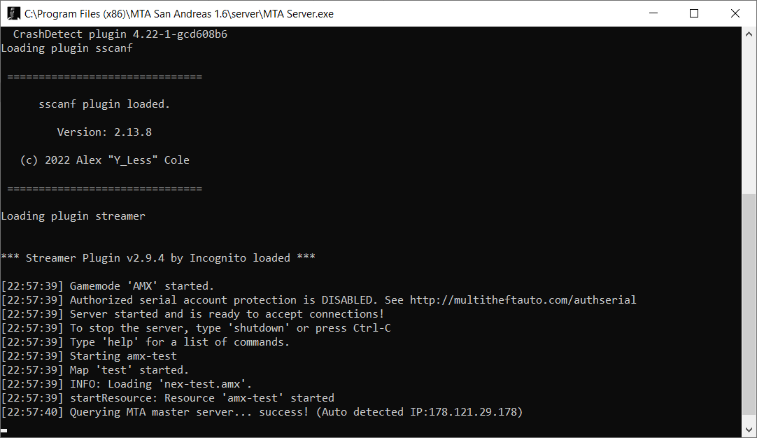This screenshot has width=757, height=438.
Task: Maximize the MTA Server console window
Action: (x=694, y=14)
